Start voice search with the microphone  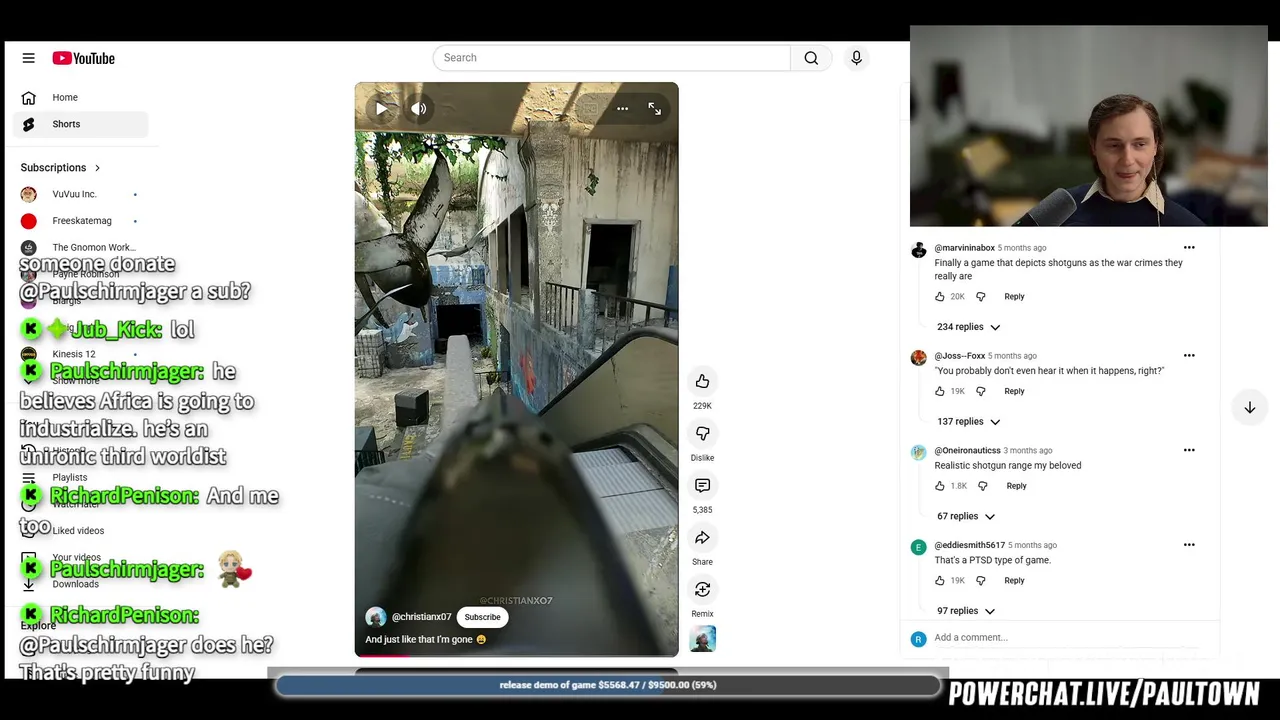tap(856, 58)
